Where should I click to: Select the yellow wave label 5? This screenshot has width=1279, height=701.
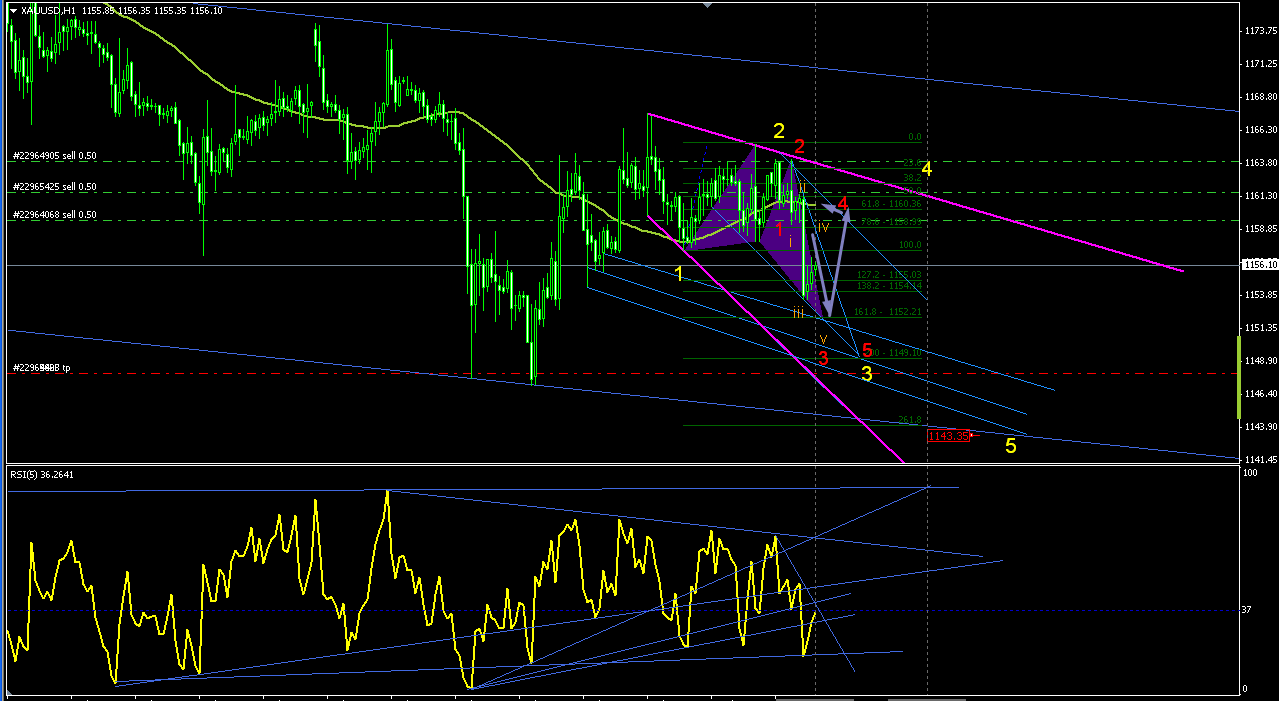[1011, 446]
